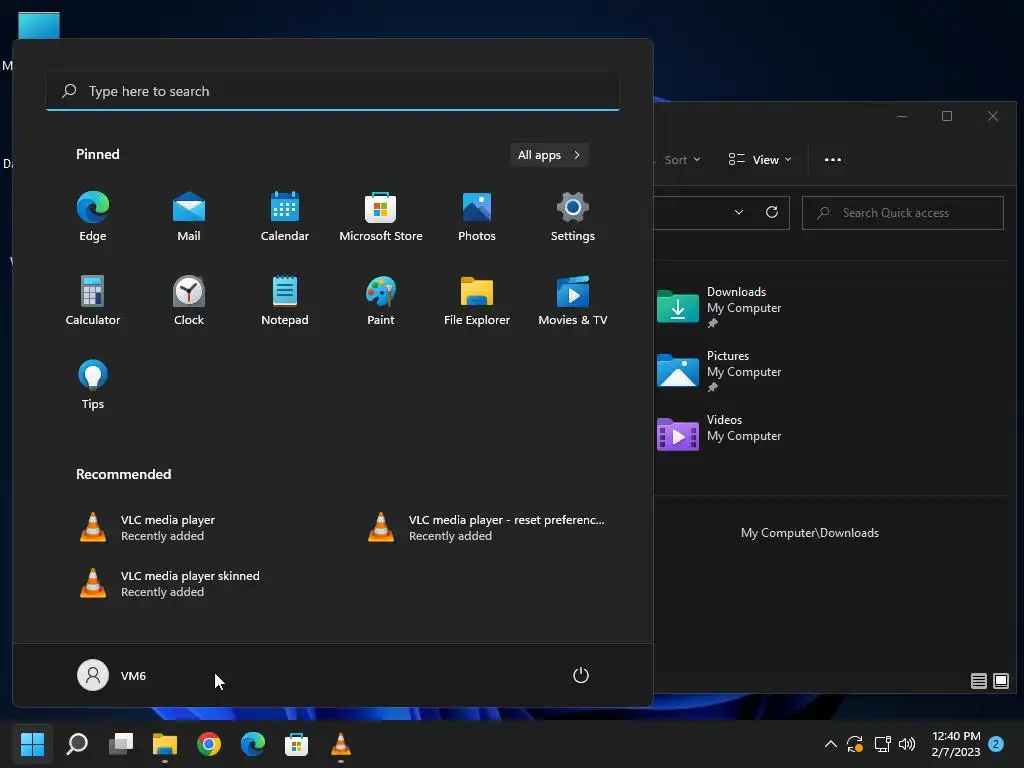Click the Search Quick access field
The image size is (1024, 768).
903,213
